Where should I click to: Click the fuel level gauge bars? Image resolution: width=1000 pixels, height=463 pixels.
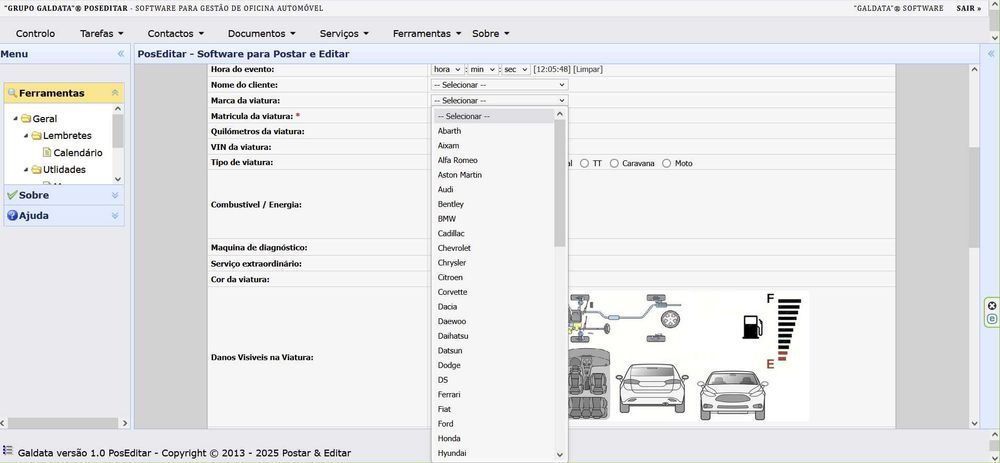(789, 330)
